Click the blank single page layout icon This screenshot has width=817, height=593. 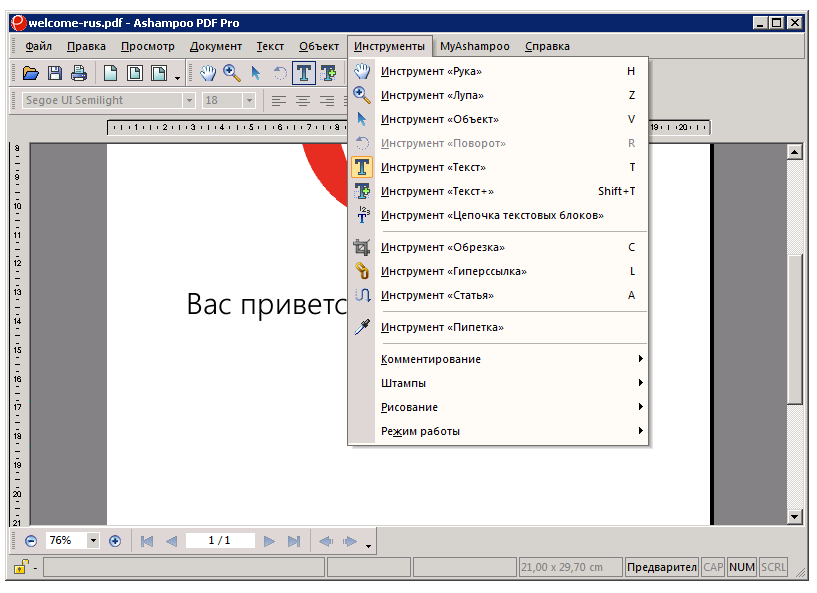click(110, 73)
